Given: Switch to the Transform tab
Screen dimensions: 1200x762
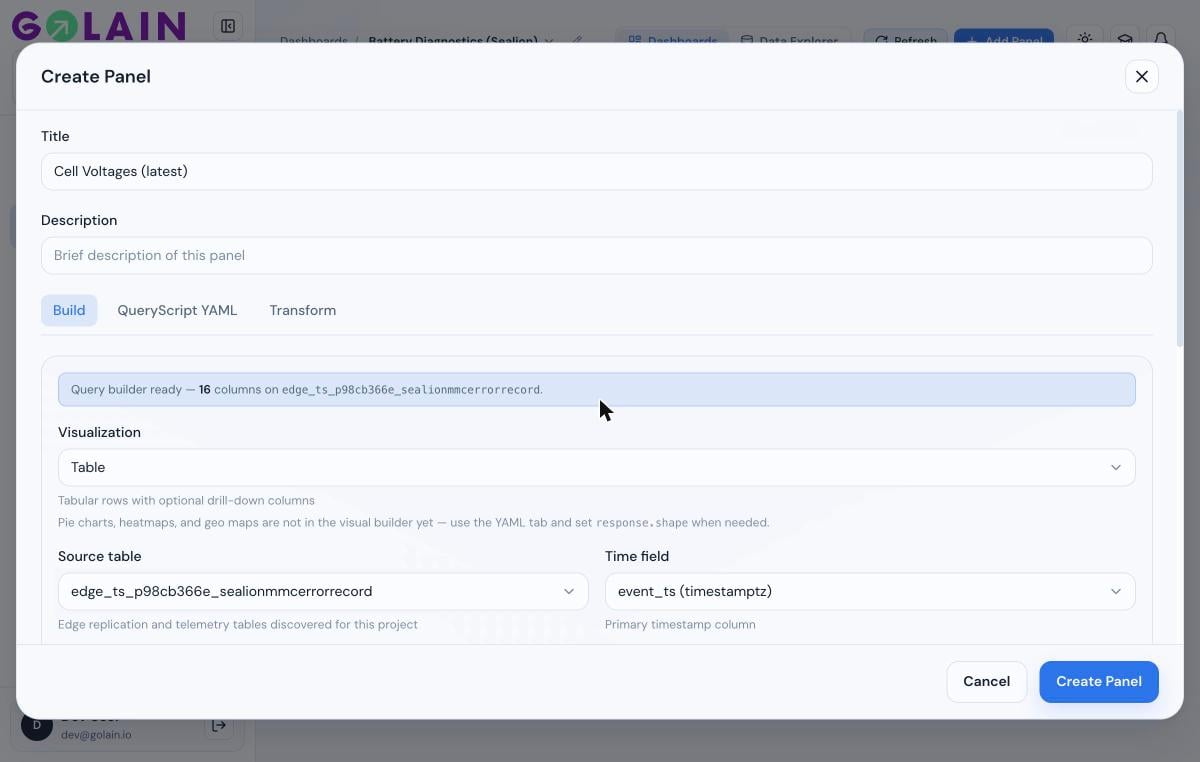Looking at the screenshot, I should tap(302, 310).
